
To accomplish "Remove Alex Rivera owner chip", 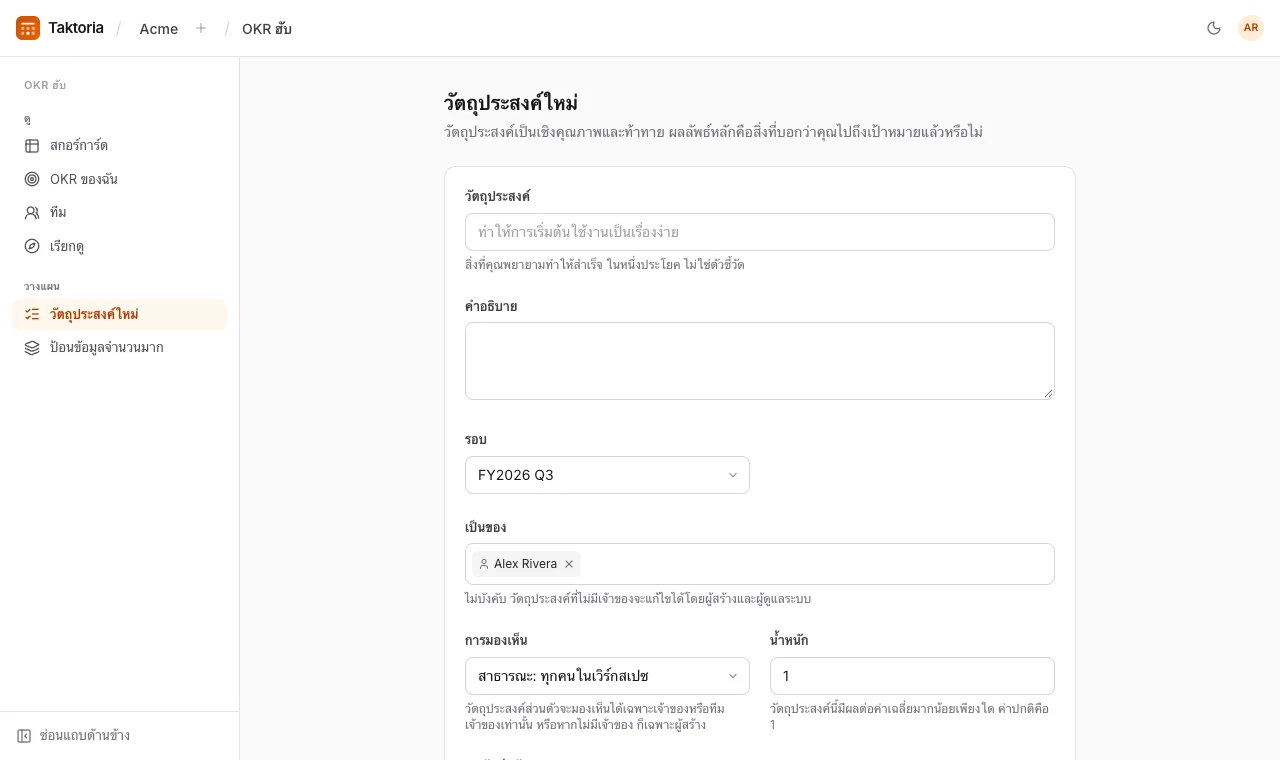I will pyautogui.click(x=569, y=564).
